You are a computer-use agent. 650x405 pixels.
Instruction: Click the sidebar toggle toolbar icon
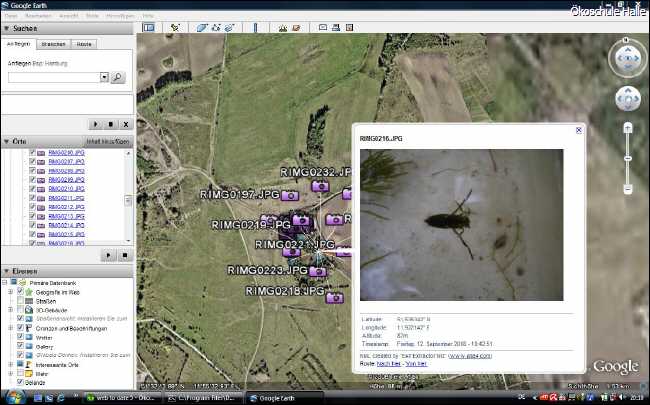(148, 27)
